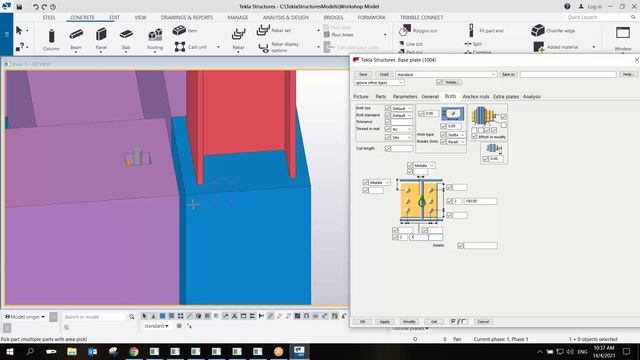
Task: Open the Thread in material dropdown
Action: tap(402, 129)
